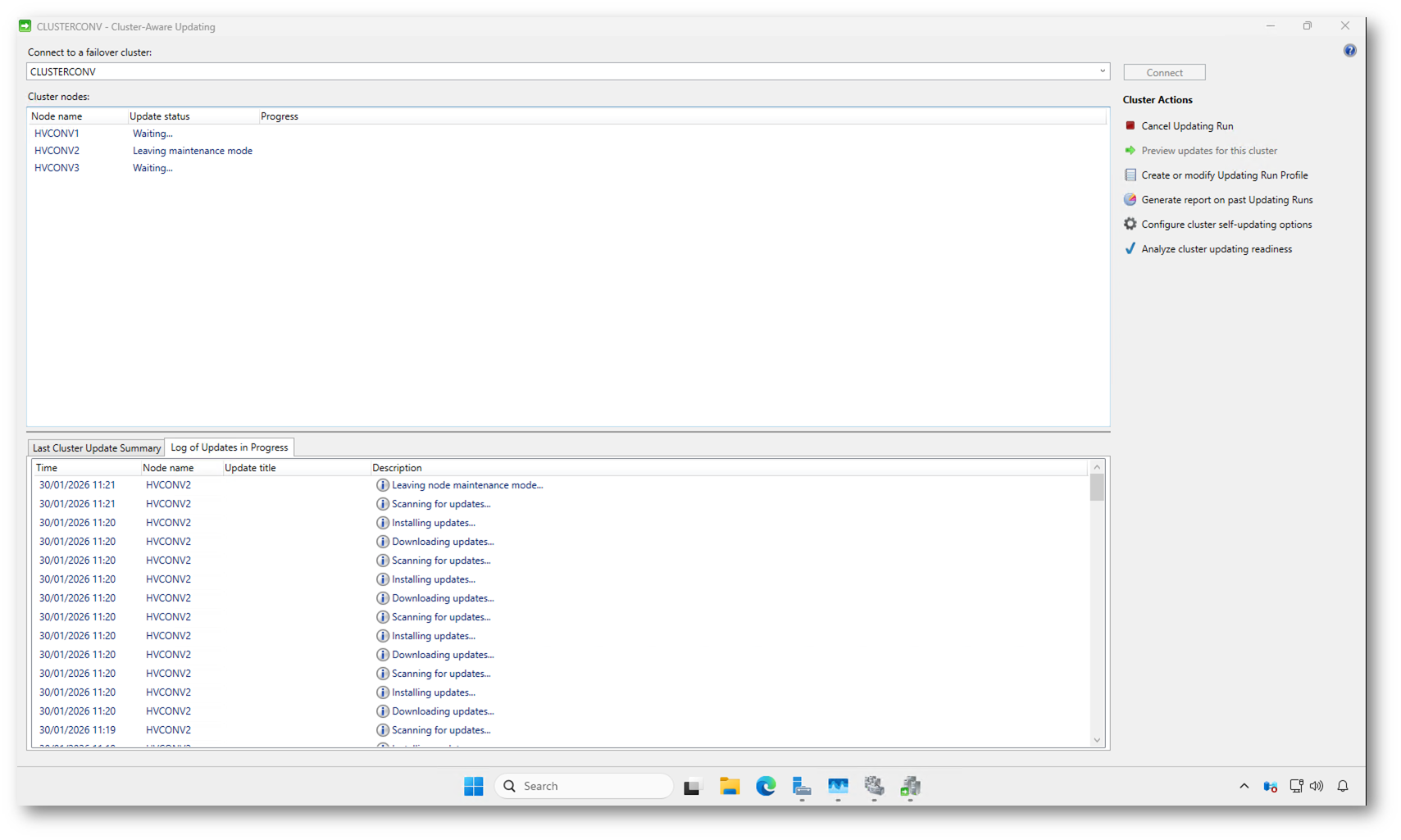Sort by the Update status column header
This screenshot has height=840, width=1401.
click(x=160, y=116)
